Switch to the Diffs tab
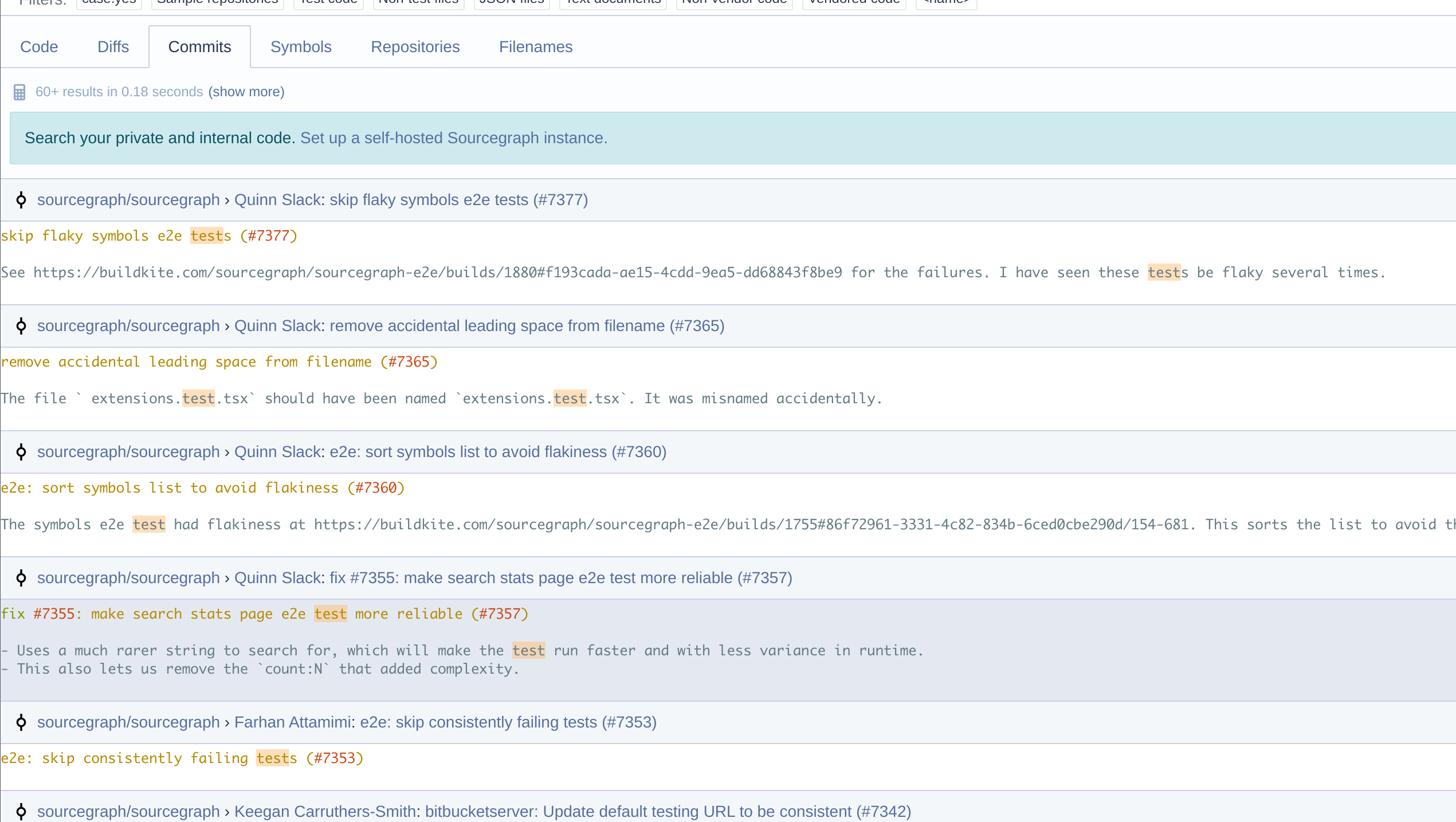This screenshot has height=822, width=1456. tap(113, 47)
